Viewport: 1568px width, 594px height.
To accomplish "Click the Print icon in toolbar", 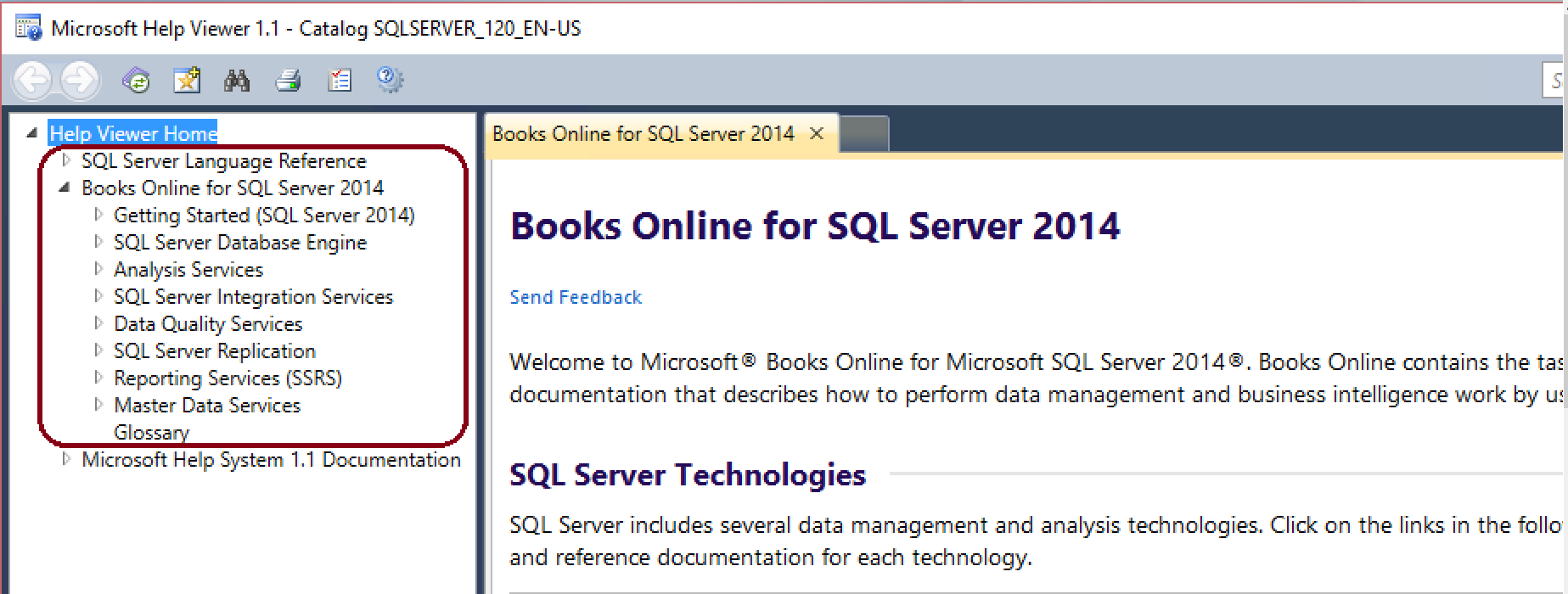I will [x=288, y=81].
